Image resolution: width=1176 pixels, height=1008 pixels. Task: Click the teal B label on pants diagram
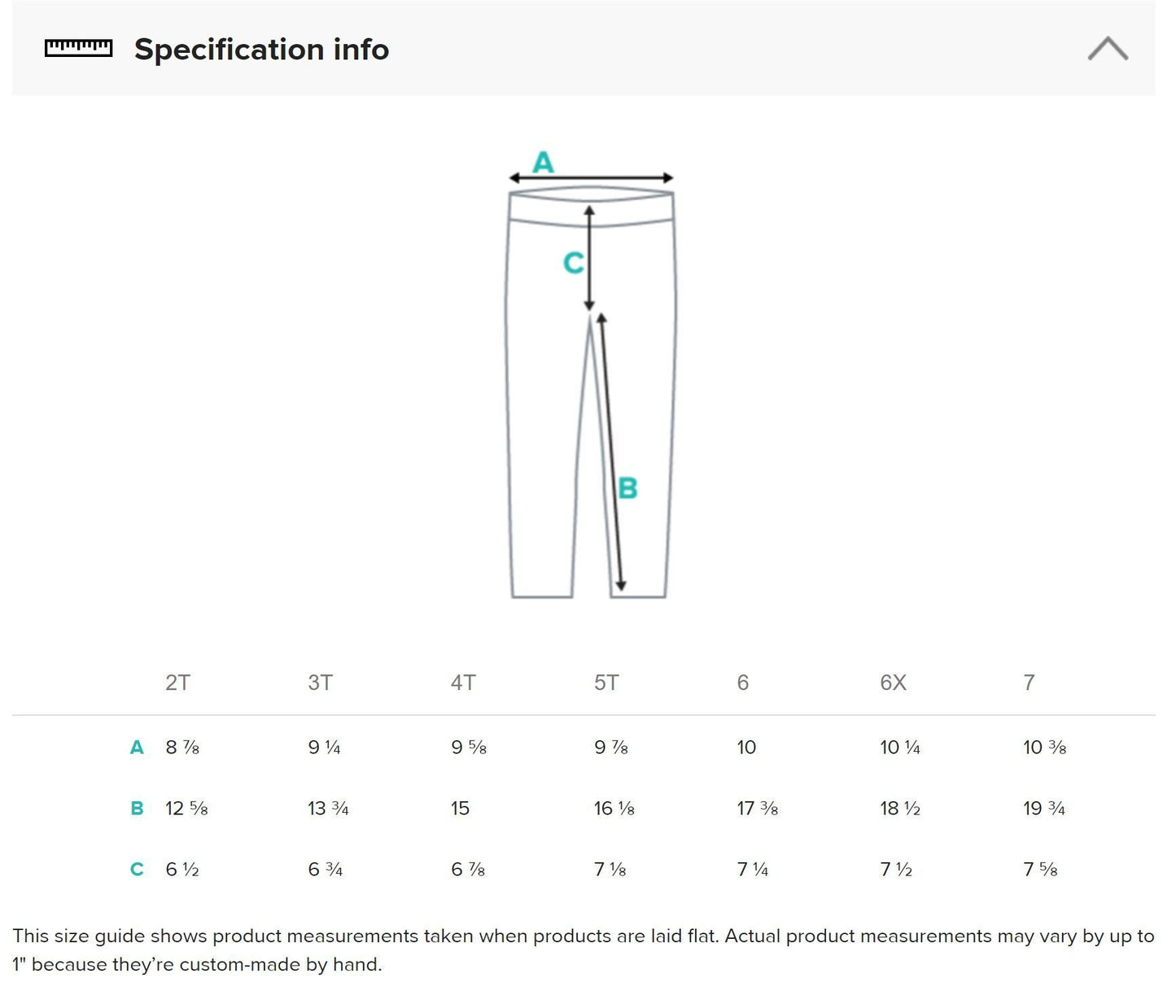(627, 488)
